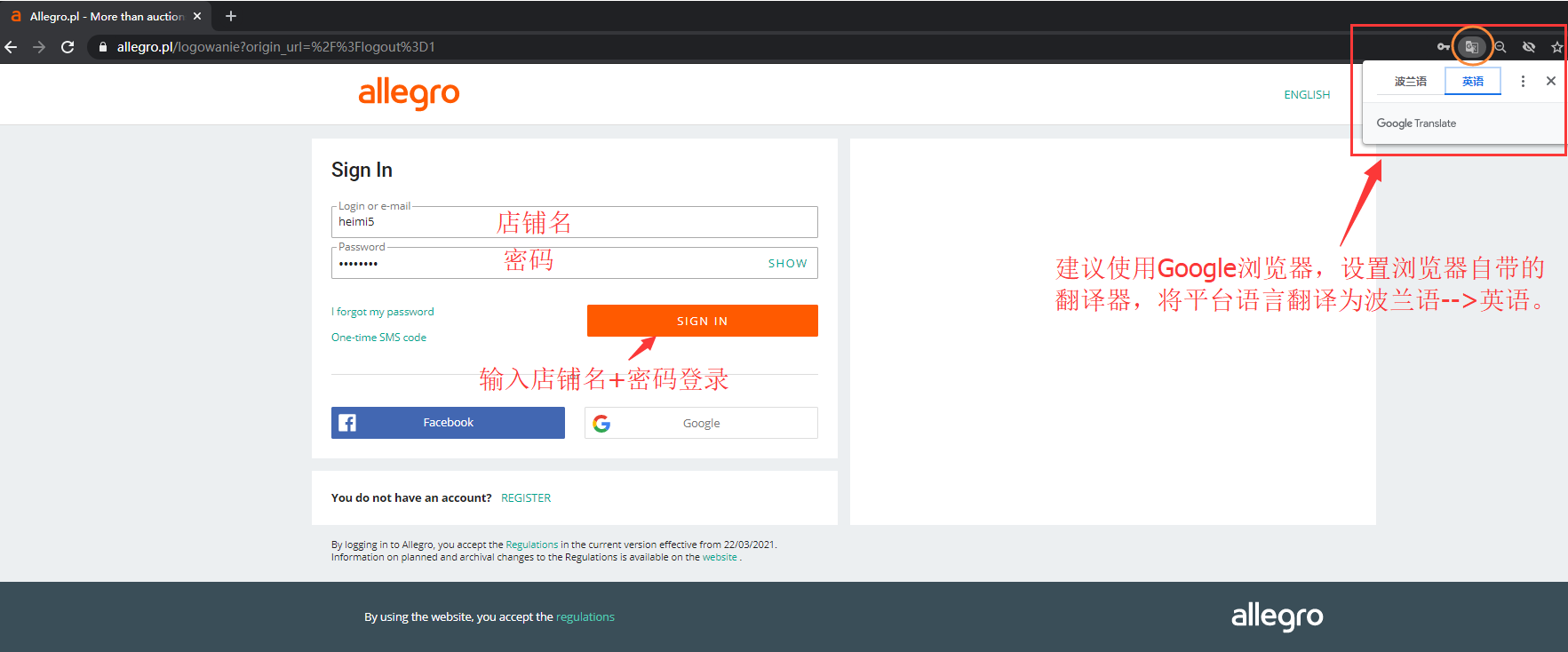This screenshot has width=1568, height=652.
Task: Close the Google Translate popup
Action: [1551, 81]
